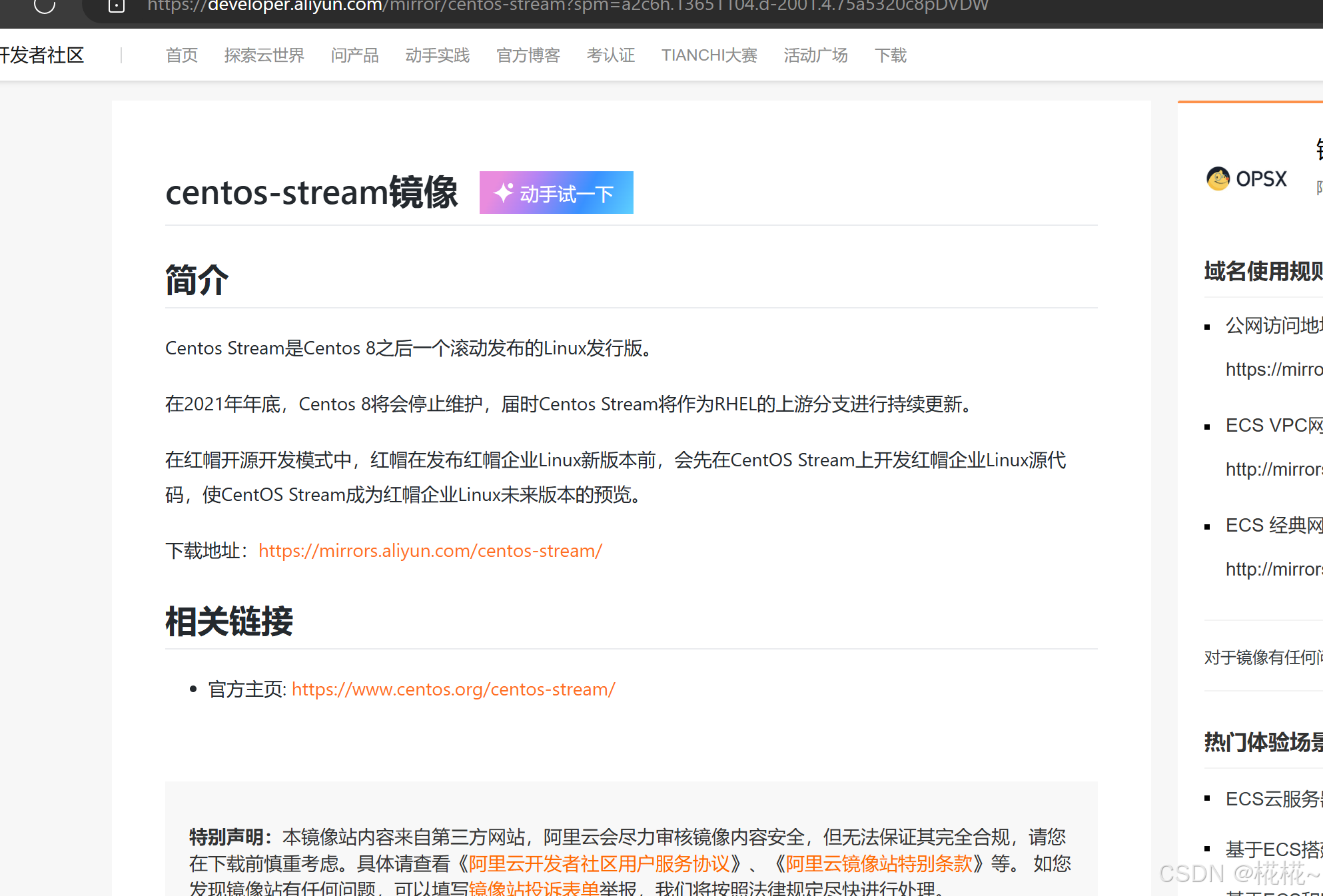
Task: Open the TIANCHI大赛 menu item
Action: pos(709,55)
